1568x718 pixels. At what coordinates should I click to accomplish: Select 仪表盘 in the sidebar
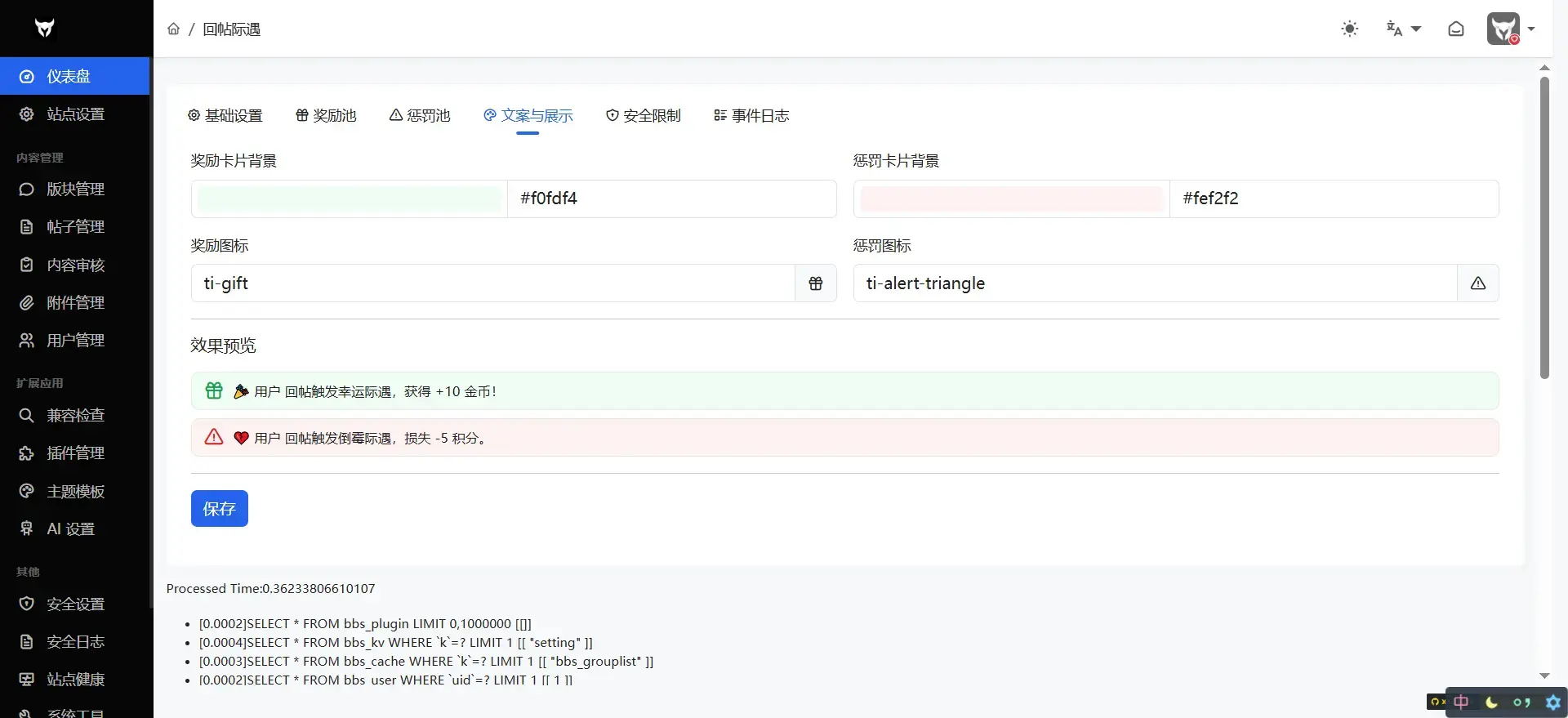coord(75,76)
